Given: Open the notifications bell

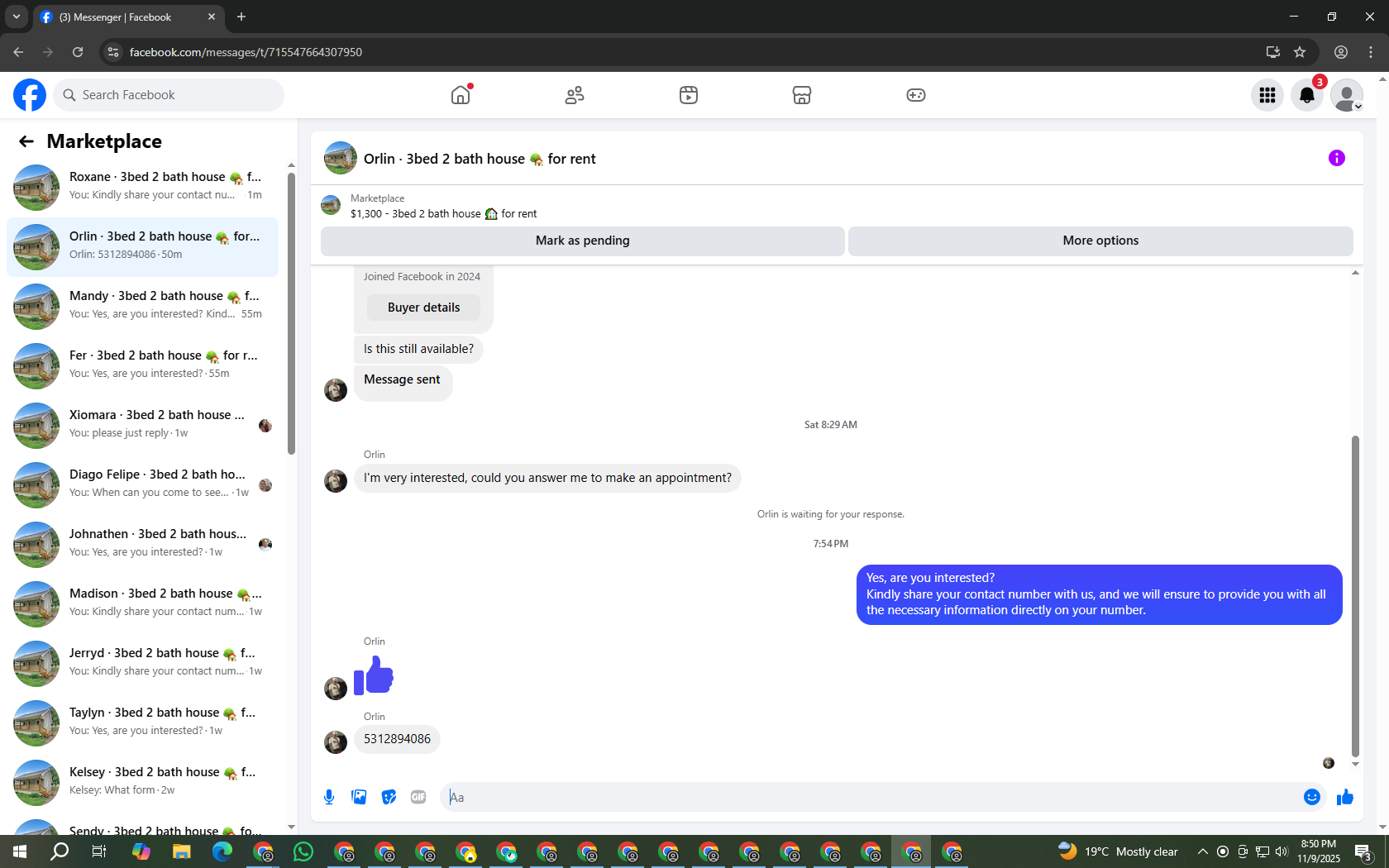Looking at the screenshot, I should coord(1307,95).
